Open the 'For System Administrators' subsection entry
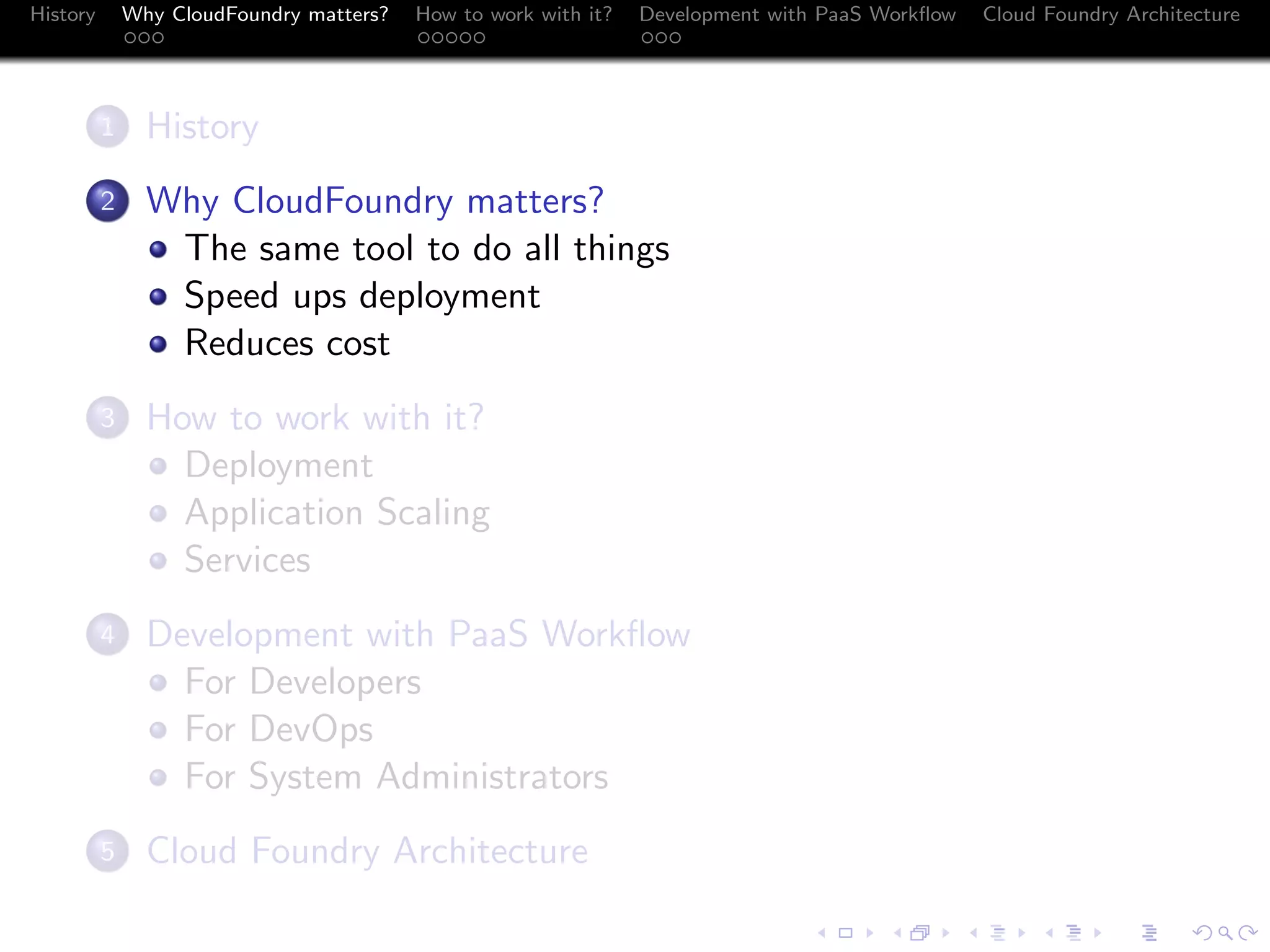1270x952 pixels. (x=397, y=777)
